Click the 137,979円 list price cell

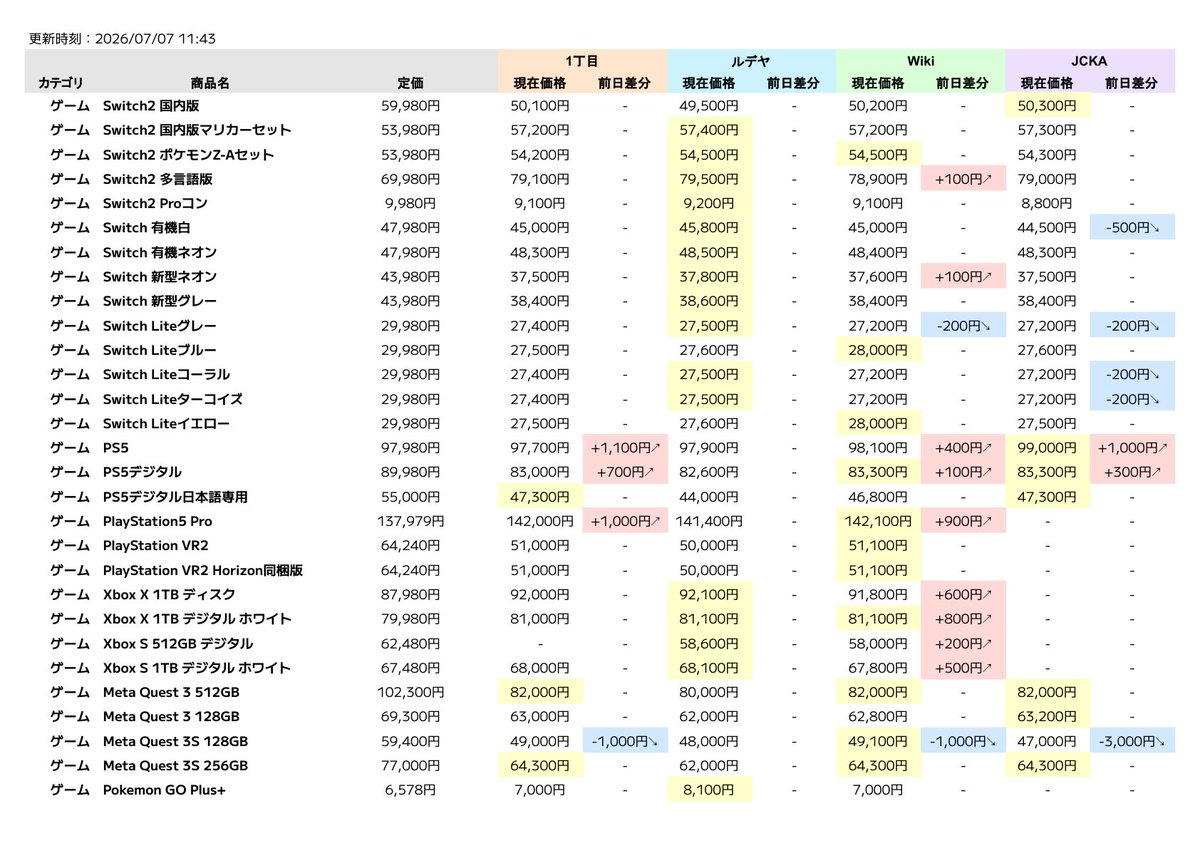pos(410,521)
